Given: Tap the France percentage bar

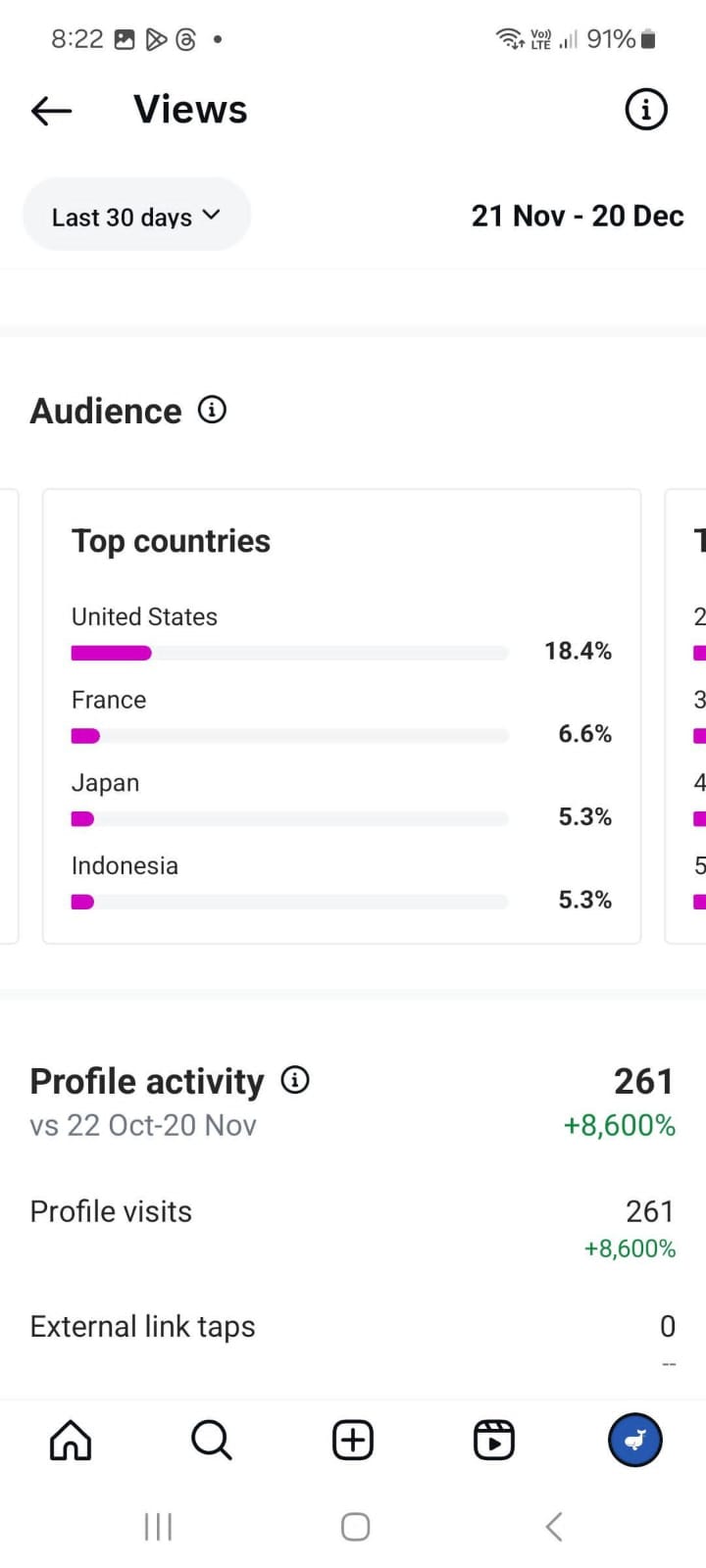Looking at the screenshot, I should click(289, 736).
